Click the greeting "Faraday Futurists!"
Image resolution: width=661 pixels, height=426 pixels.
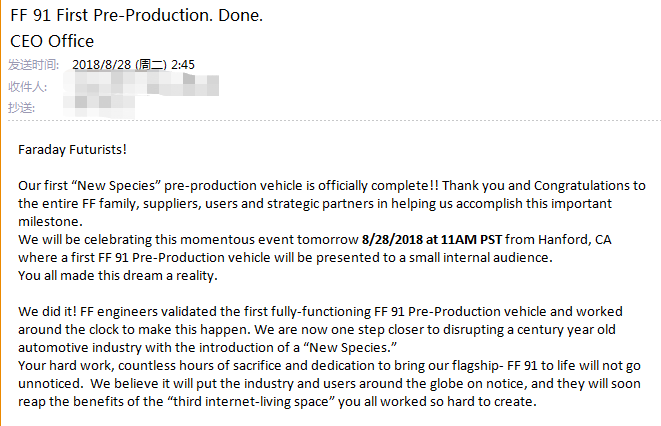pyautogui.click(x=73, y=150)
